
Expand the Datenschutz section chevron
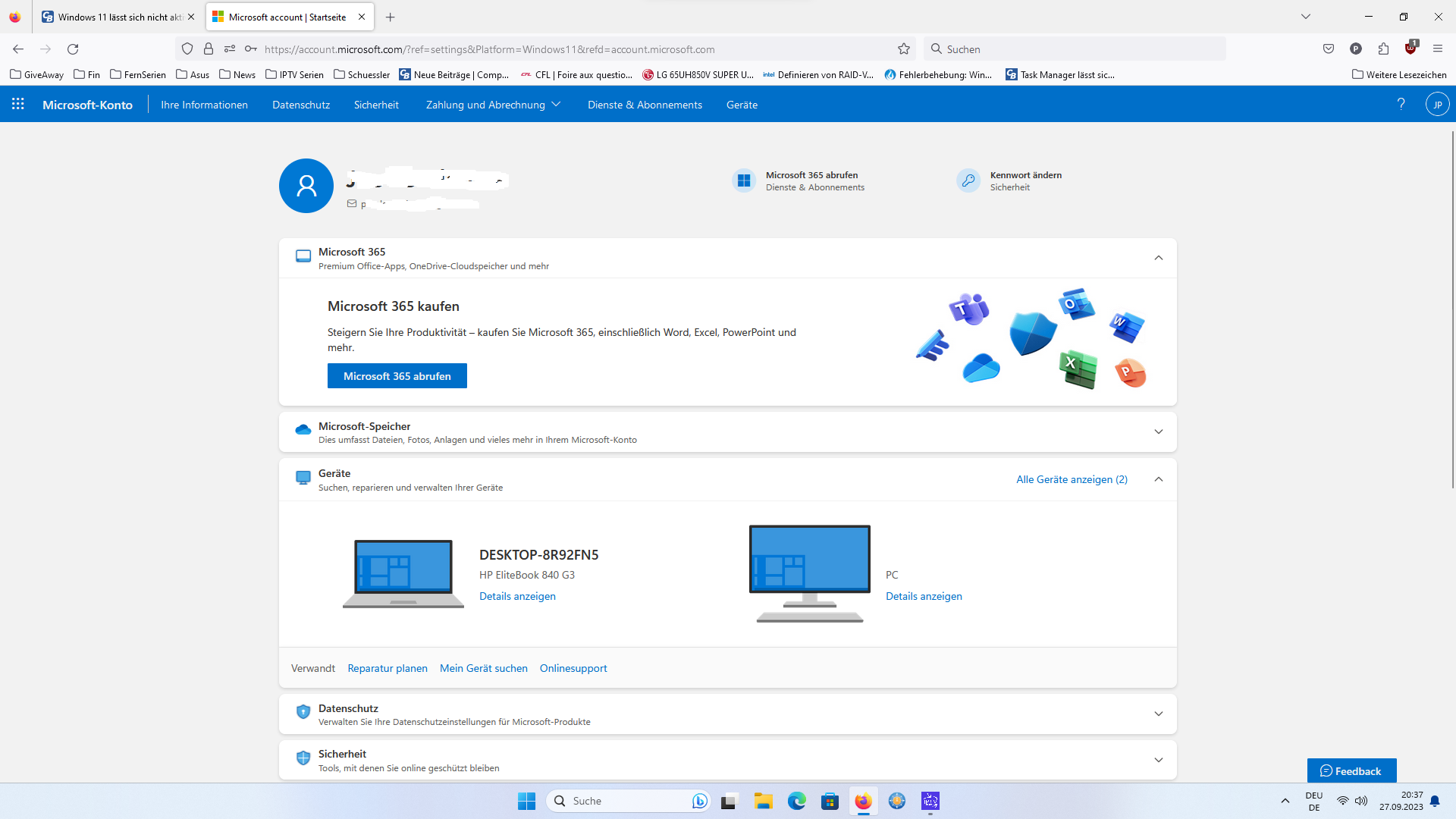point(1158,714)
